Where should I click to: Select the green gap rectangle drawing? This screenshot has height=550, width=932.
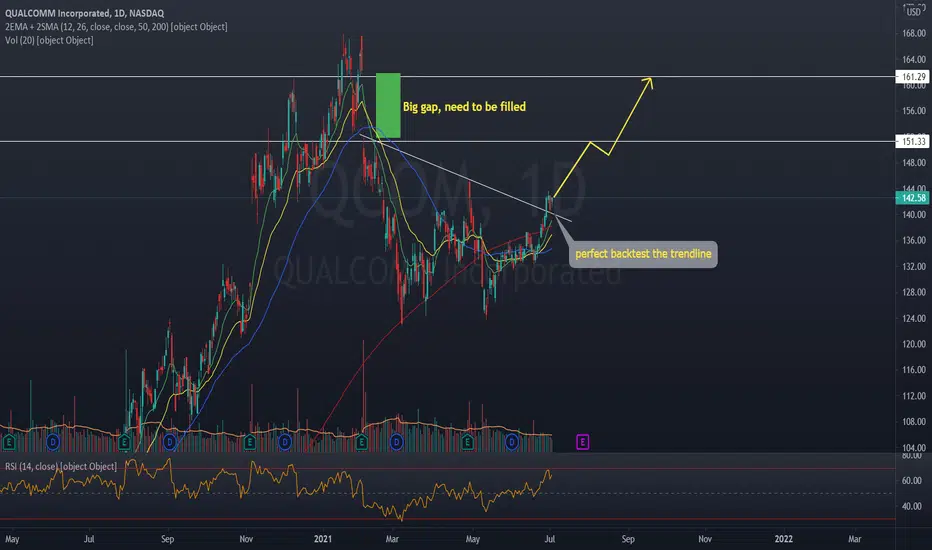coord(388,106)
